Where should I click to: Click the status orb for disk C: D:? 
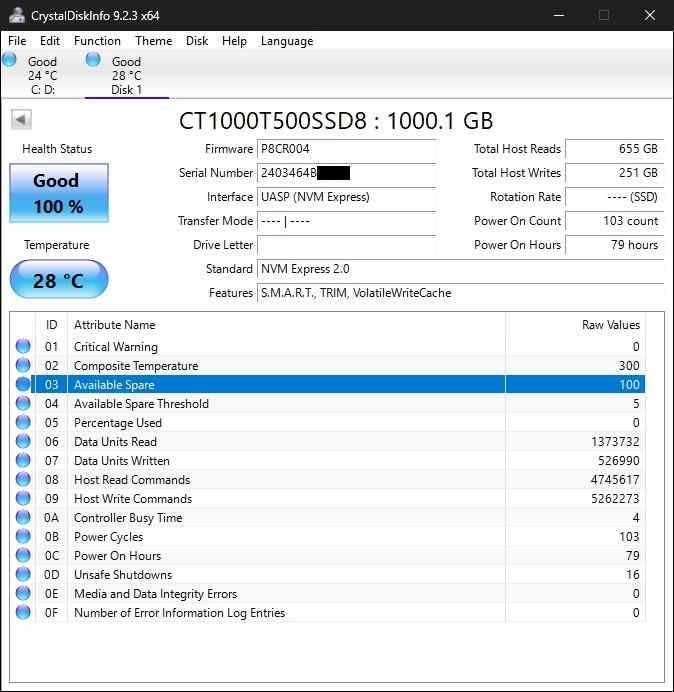click(x=9, y=59)
